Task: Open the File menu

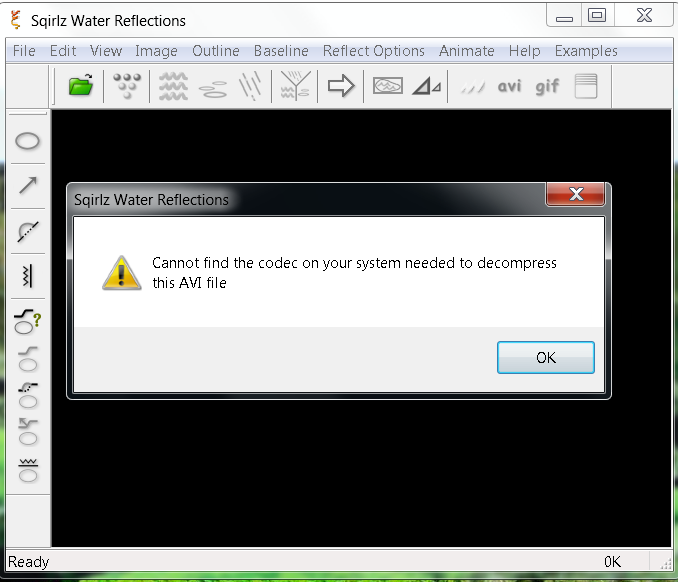Action: (x=24, y=51)
